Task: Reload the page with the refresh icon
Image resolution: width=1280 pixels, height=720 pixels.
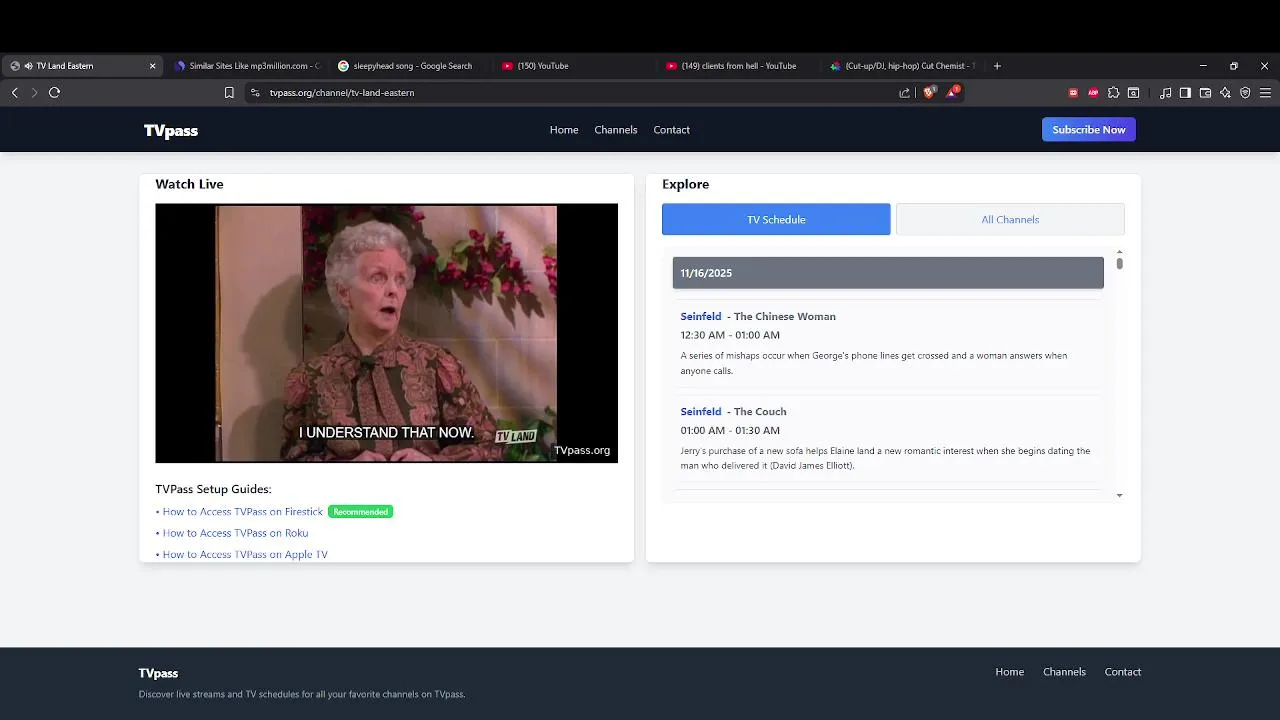Action: tap(54, 92)
